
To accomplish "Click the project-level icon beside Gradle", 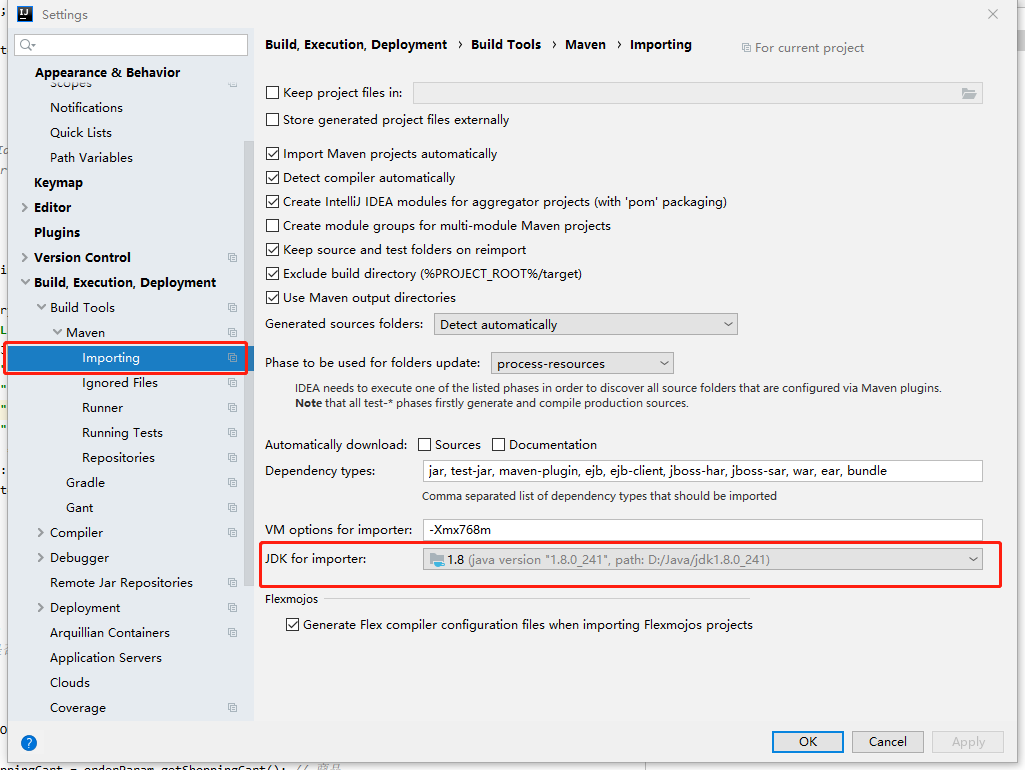I will (232, 482).
